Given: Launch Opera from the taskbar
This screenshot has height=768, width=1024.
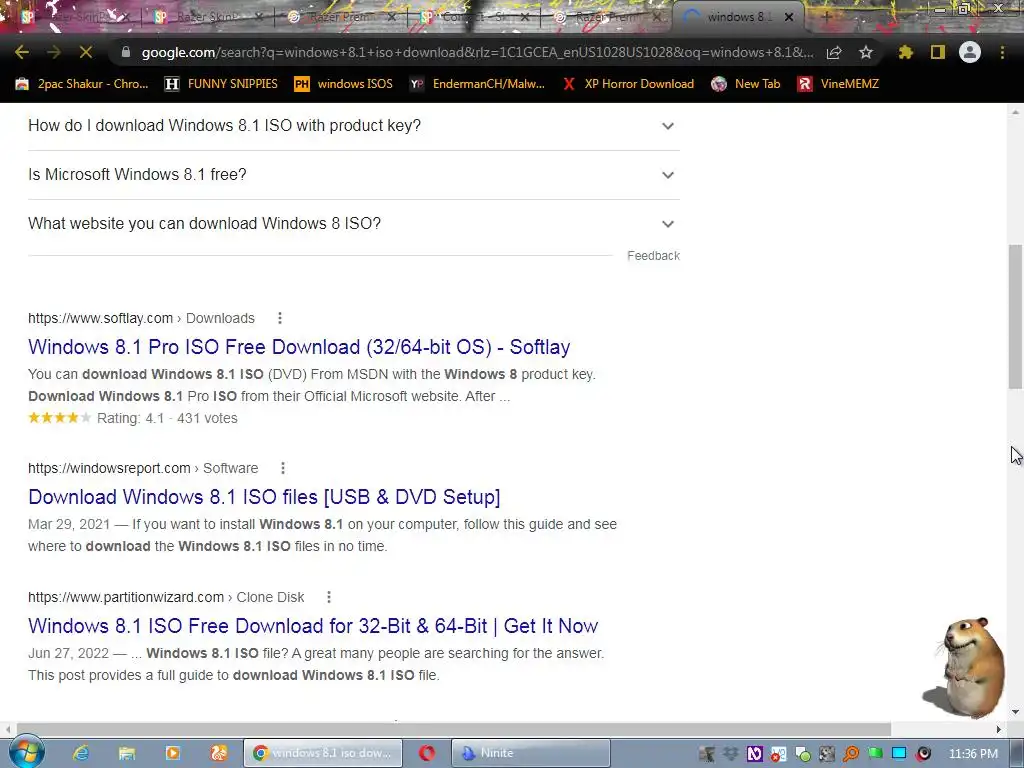Looking at the screenshot, I should click(x=427, y=753).
